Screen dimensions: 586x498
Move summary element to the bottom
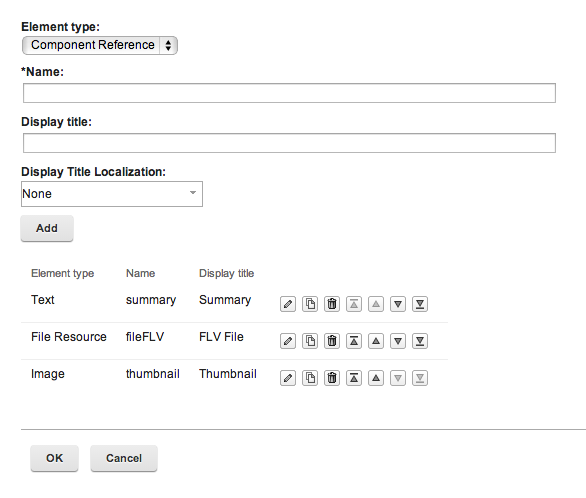click(x=420, y=304)
